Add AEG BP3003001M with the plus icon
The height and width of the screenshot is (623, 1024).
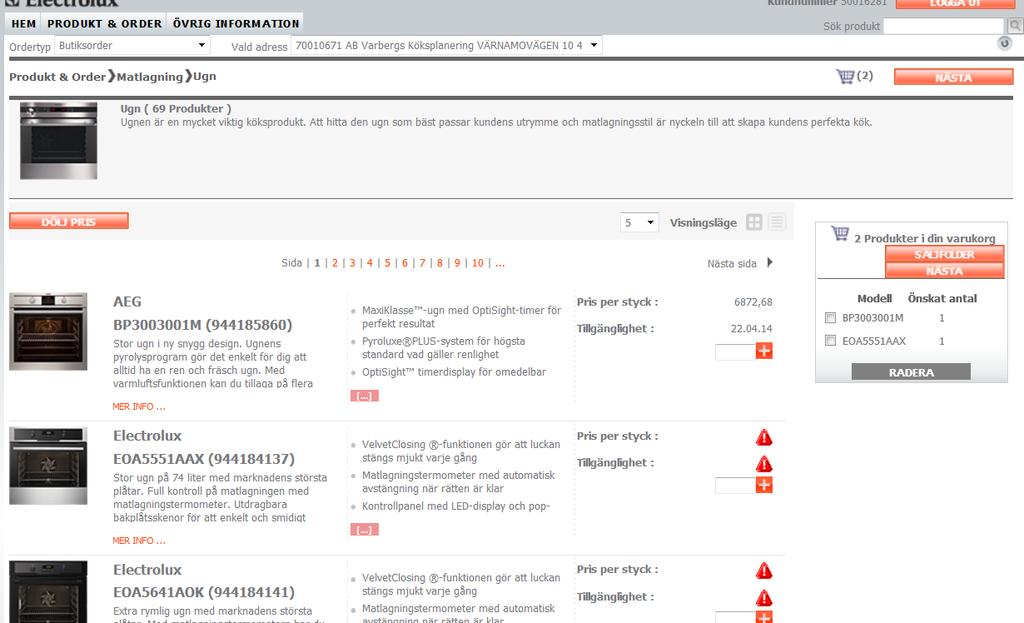click(764, 351)
